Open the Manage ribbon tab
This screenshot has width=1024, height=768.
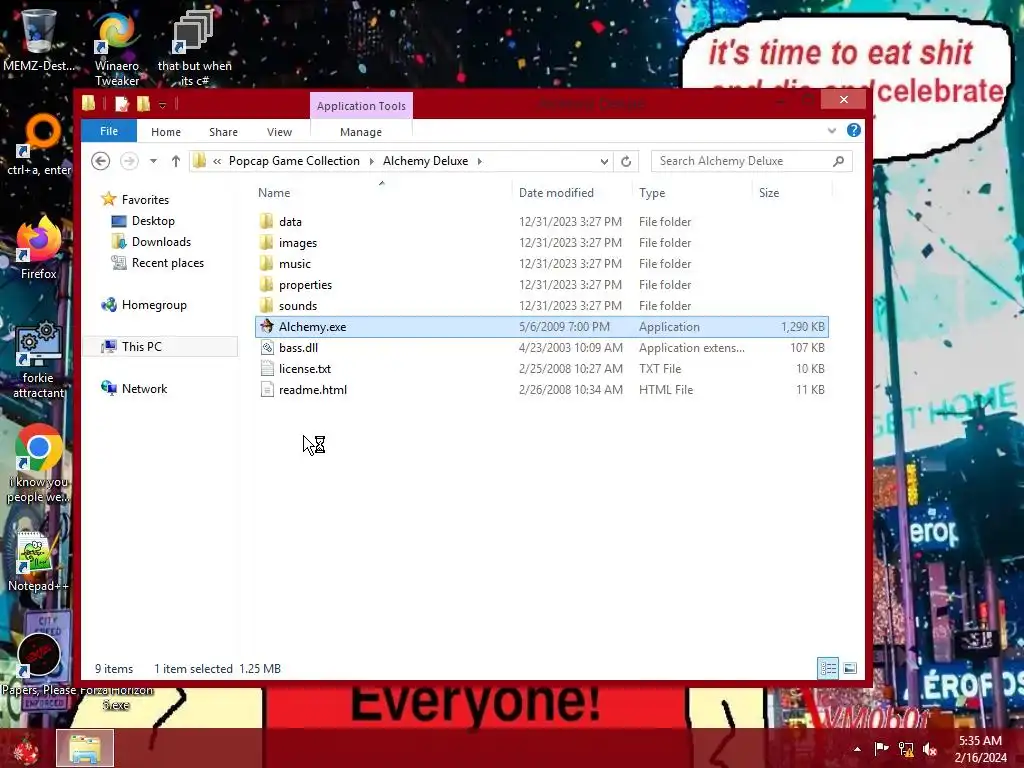[x=360, y=132]
